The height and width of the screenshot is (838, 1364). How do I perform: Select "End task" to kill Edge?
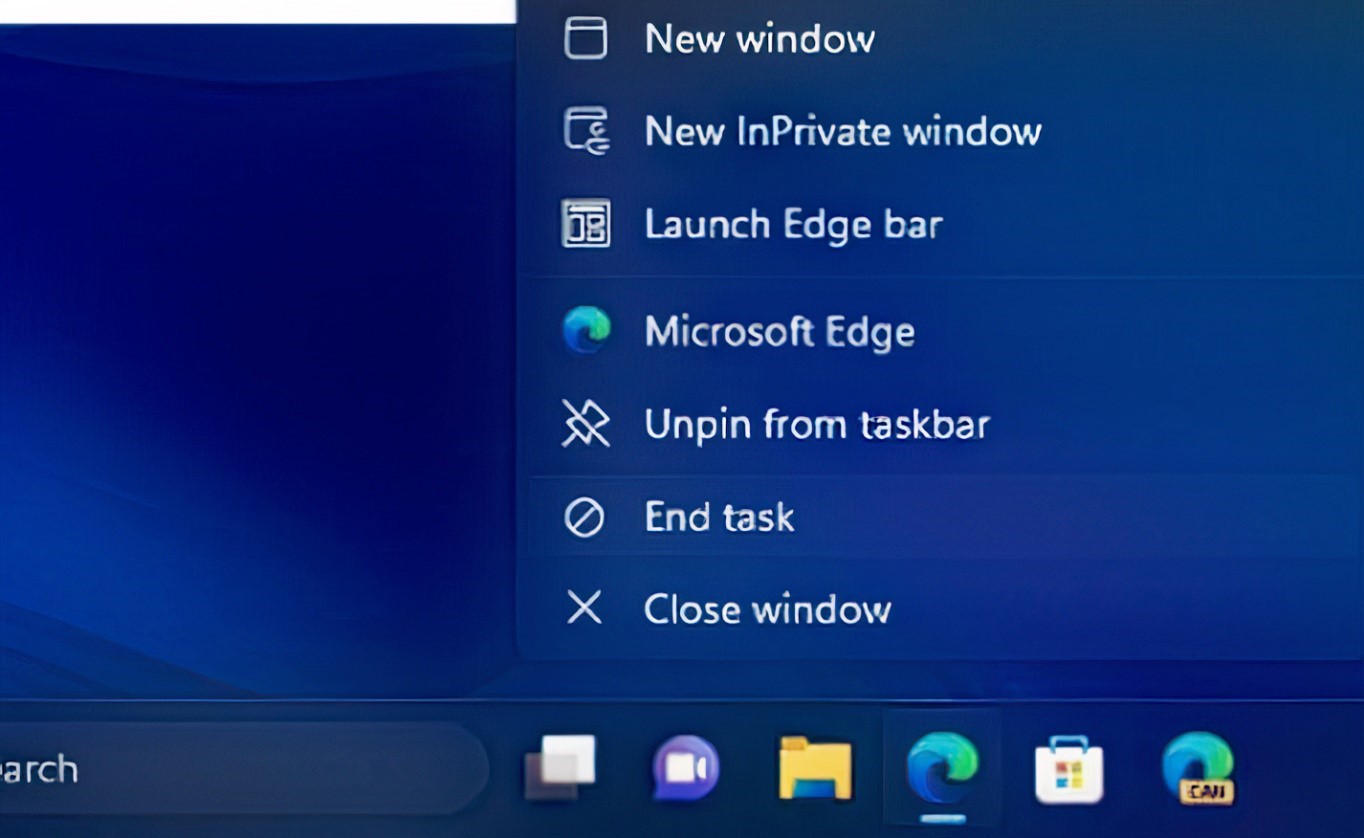click(719, 518)
